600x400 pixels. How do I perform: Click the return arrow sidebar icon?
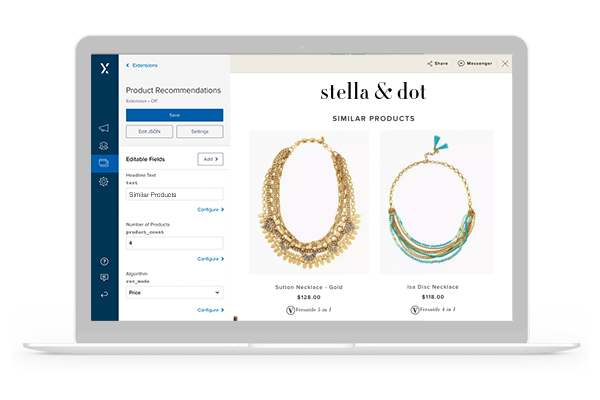pos(104,294)
